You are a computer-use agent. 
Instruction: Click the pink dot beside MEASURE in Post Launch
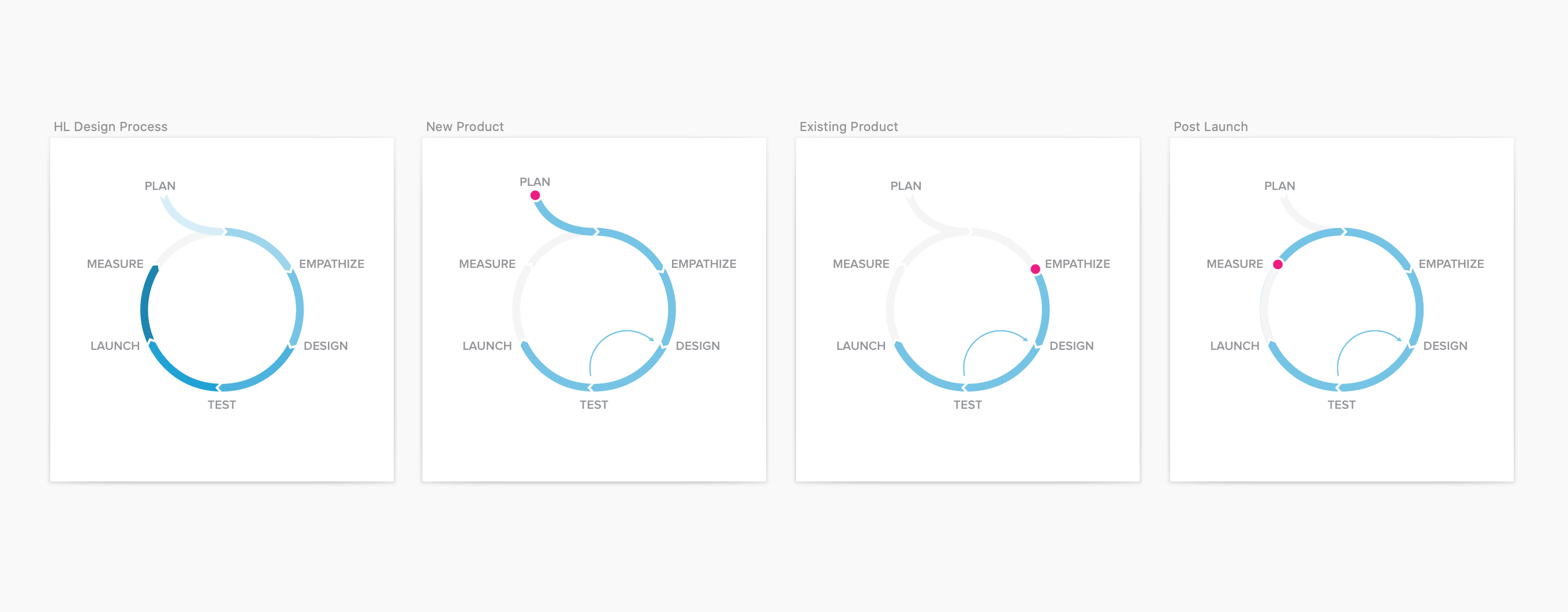pyautogui.click(x=1278, y=264)
